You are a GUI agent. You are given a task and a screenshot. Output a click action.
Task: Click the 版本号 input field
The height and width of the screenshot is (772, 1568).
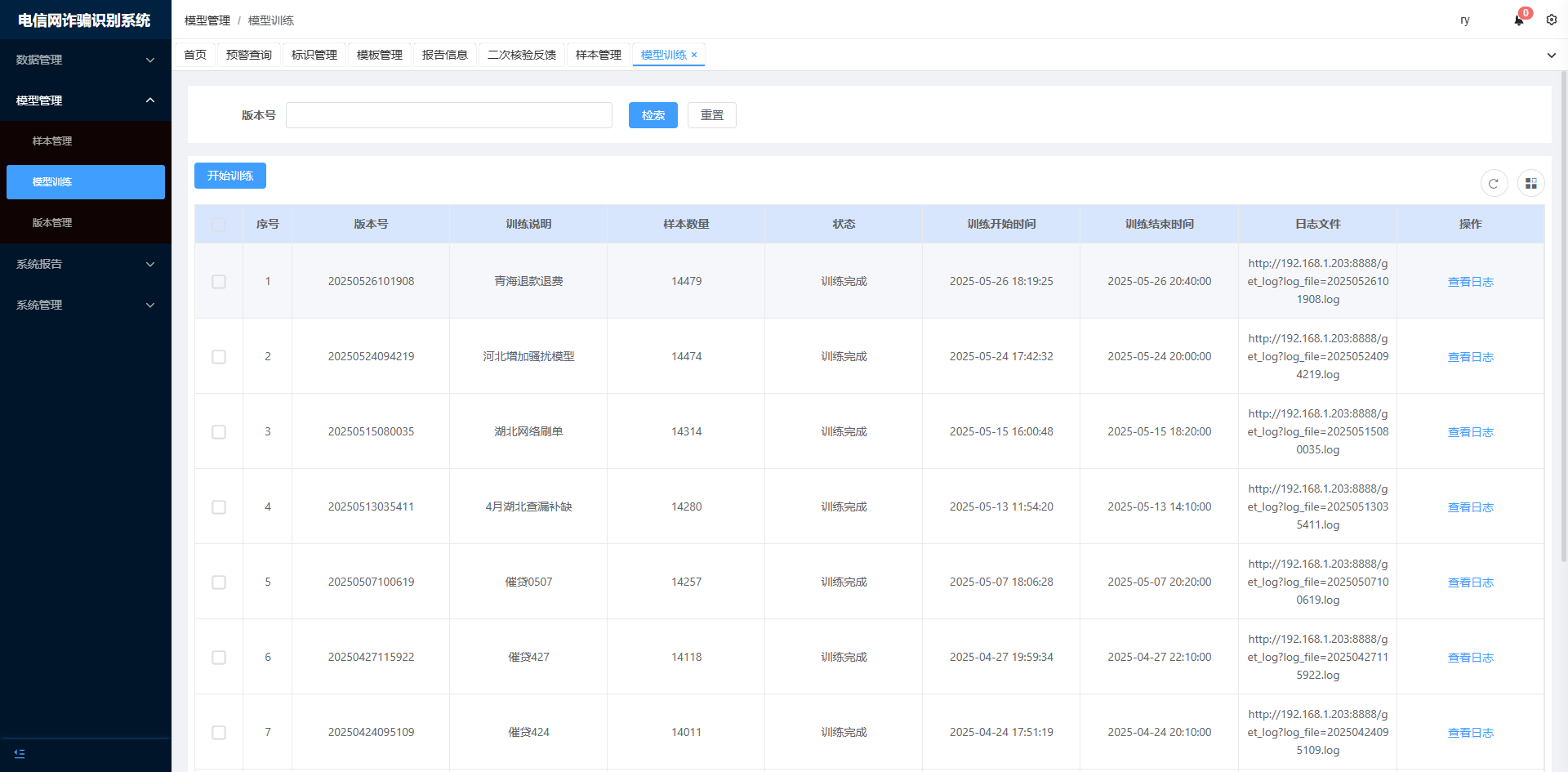coord(448,115)
